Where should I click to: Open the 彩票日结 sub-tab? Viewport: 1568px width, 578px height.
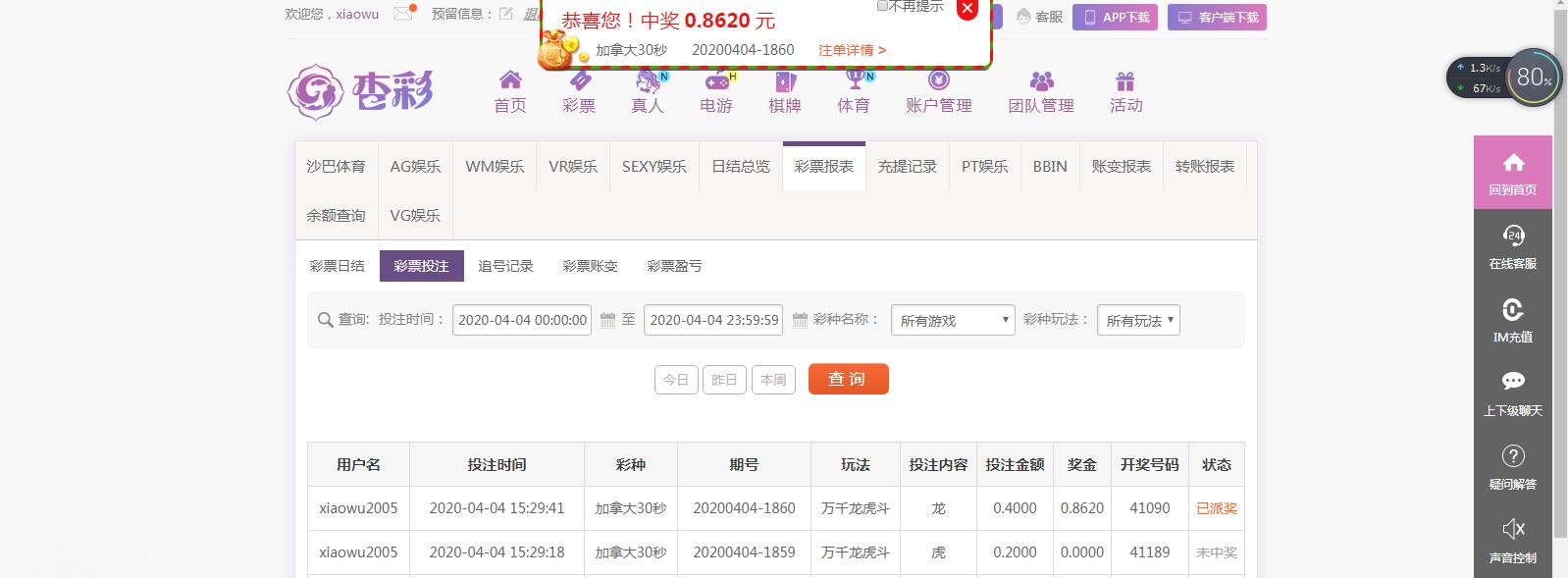[337, 266]
